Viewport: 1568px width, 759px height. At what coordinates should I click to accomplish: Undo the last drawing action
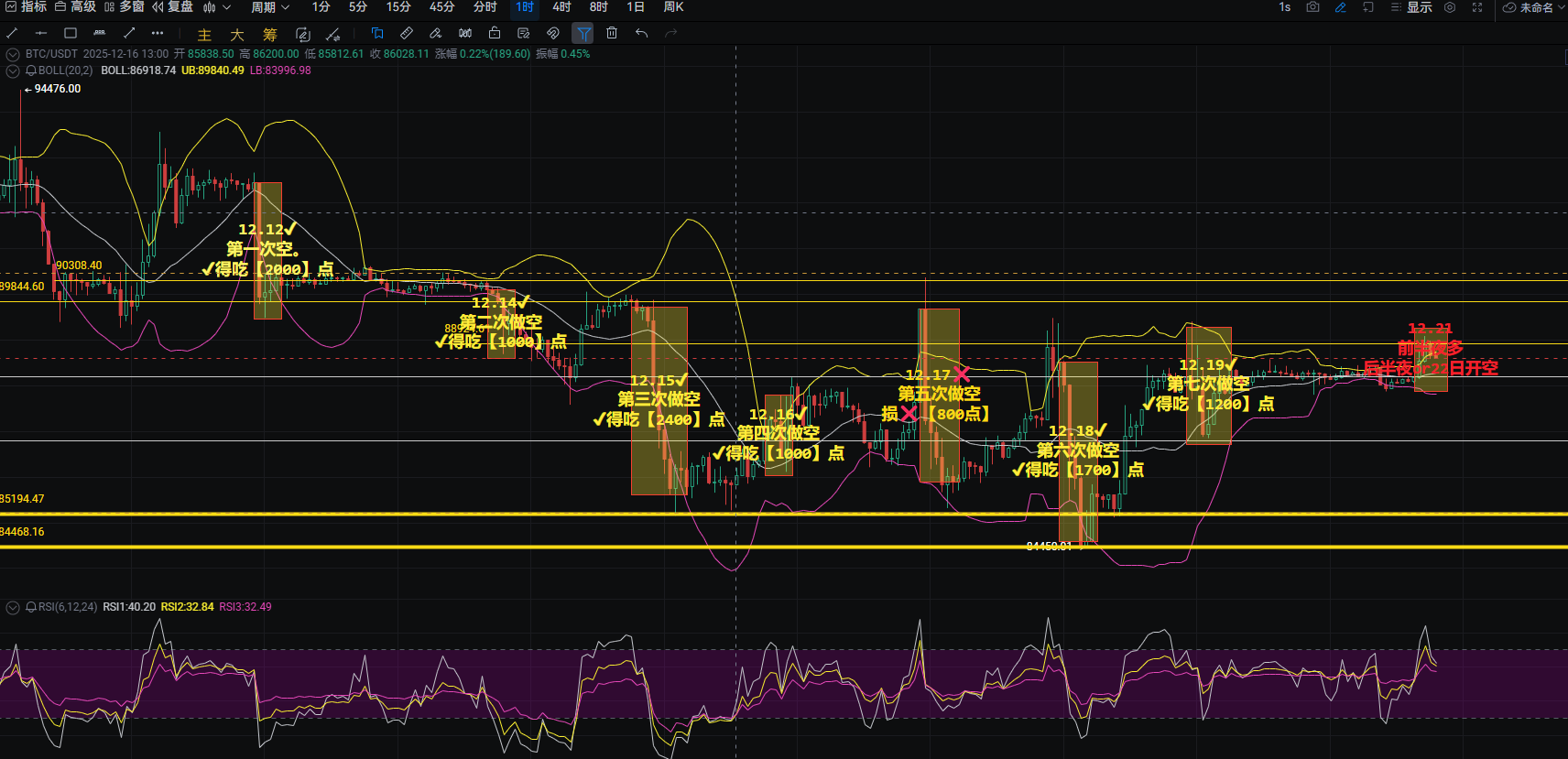click(641, 33)
